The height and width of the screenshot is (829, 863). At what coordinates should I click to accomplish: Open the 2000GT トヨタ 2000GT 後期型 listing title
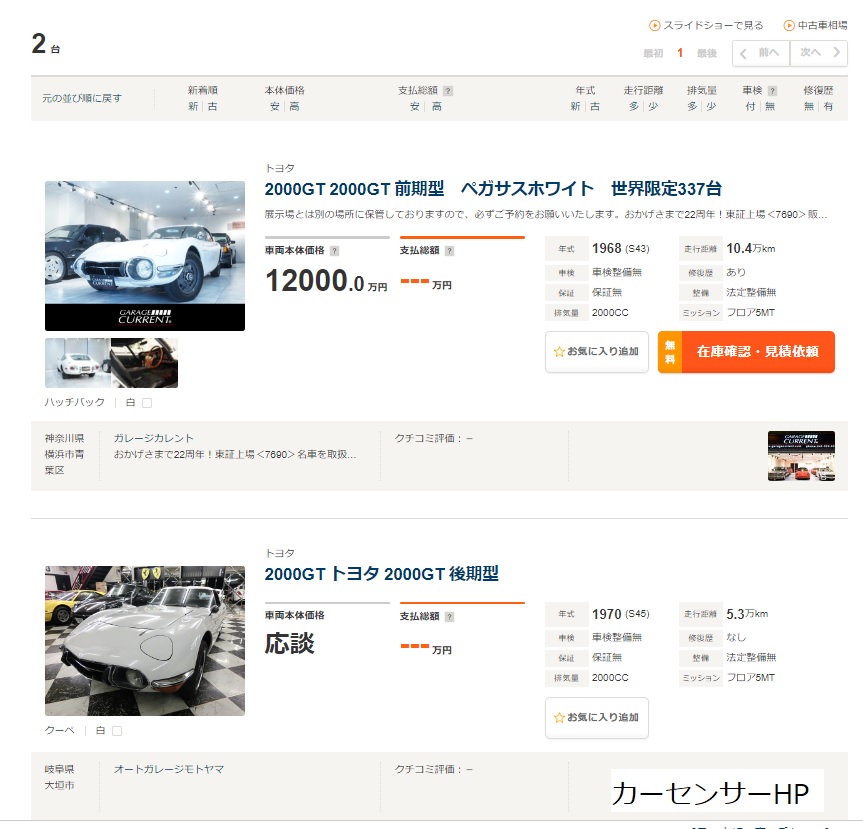pos(381,574)
